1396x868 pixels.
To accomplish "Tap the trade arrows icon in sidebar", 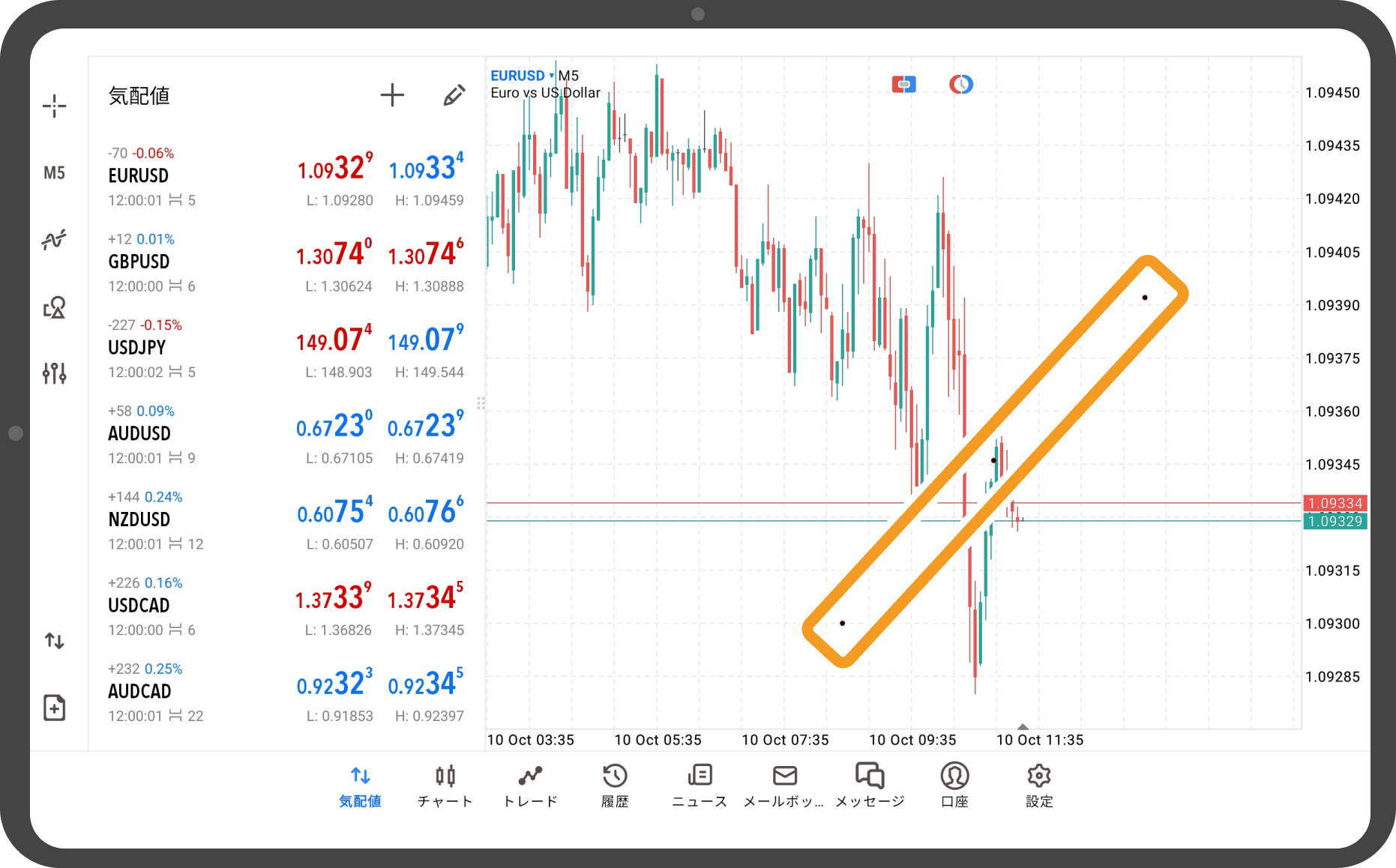I will point(54,641).
